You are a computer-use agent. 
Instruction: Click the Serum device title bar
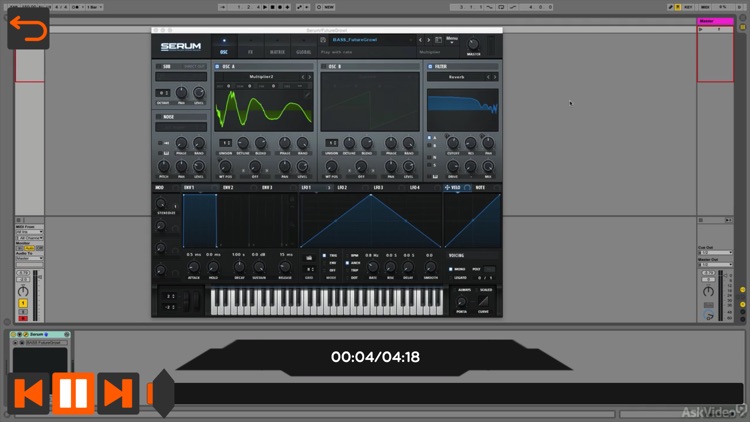point(40,334)
